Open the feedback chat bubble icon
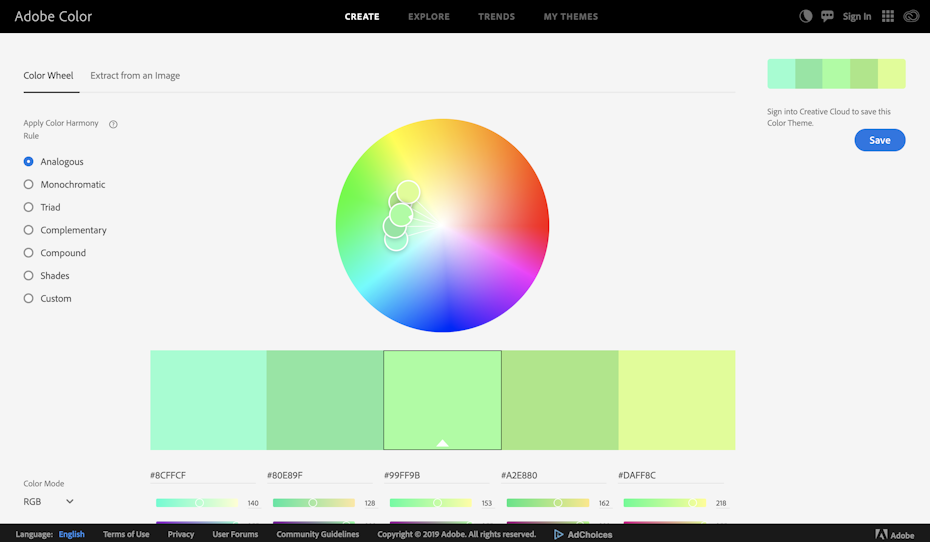The height and width of the screenshot is (542, 930). click(827, 16)
